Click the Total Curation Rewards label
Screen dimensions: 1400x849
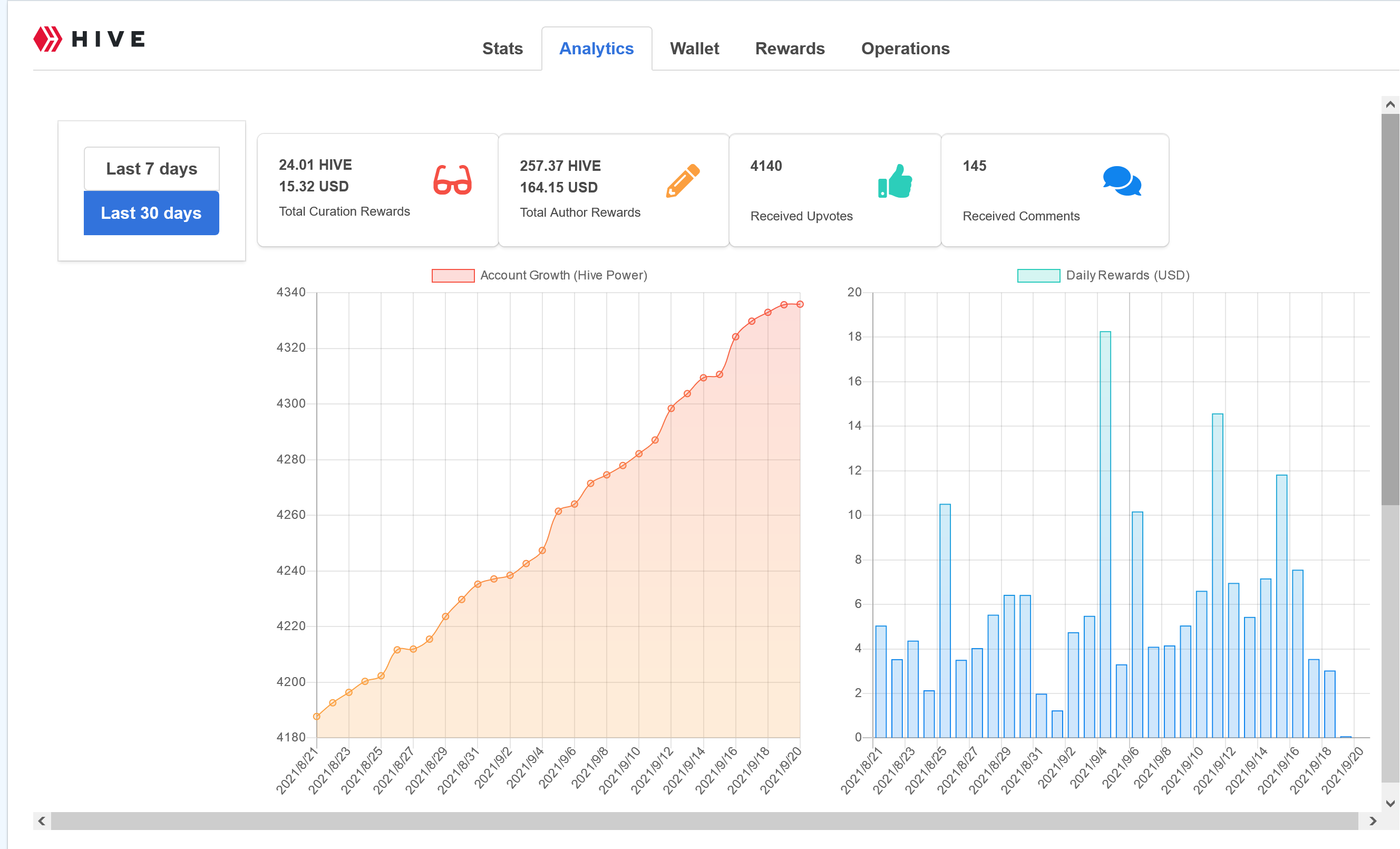(x=344, y=211)
